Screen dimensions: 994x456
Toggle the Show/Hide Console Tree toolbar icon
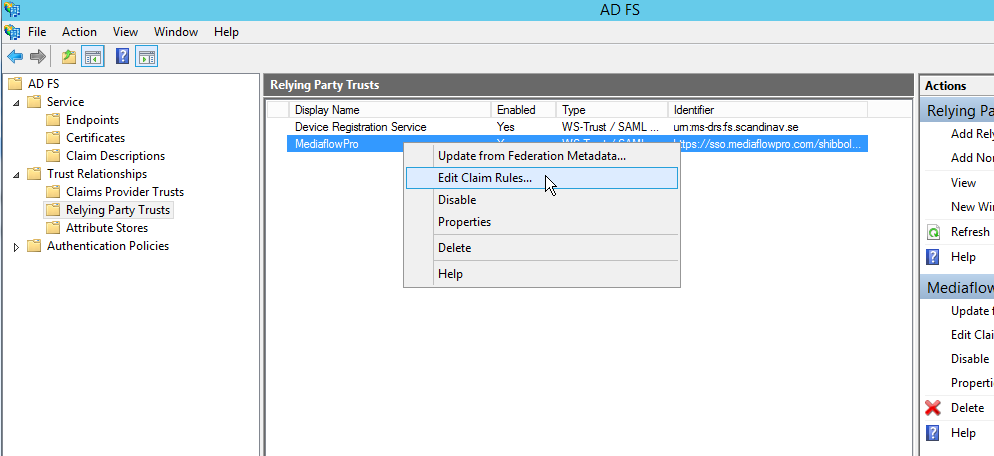tap(93, 57)
